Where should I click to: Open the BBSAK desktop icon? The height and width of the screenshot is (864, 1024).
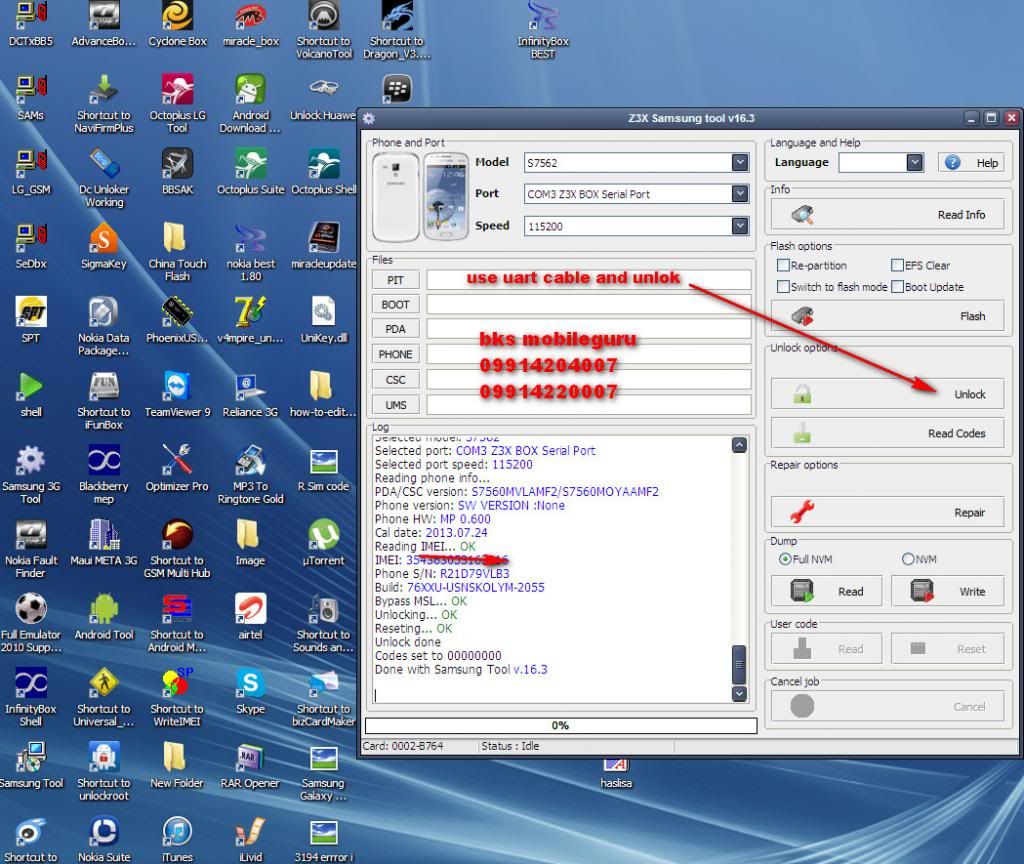tap(177, 171)
